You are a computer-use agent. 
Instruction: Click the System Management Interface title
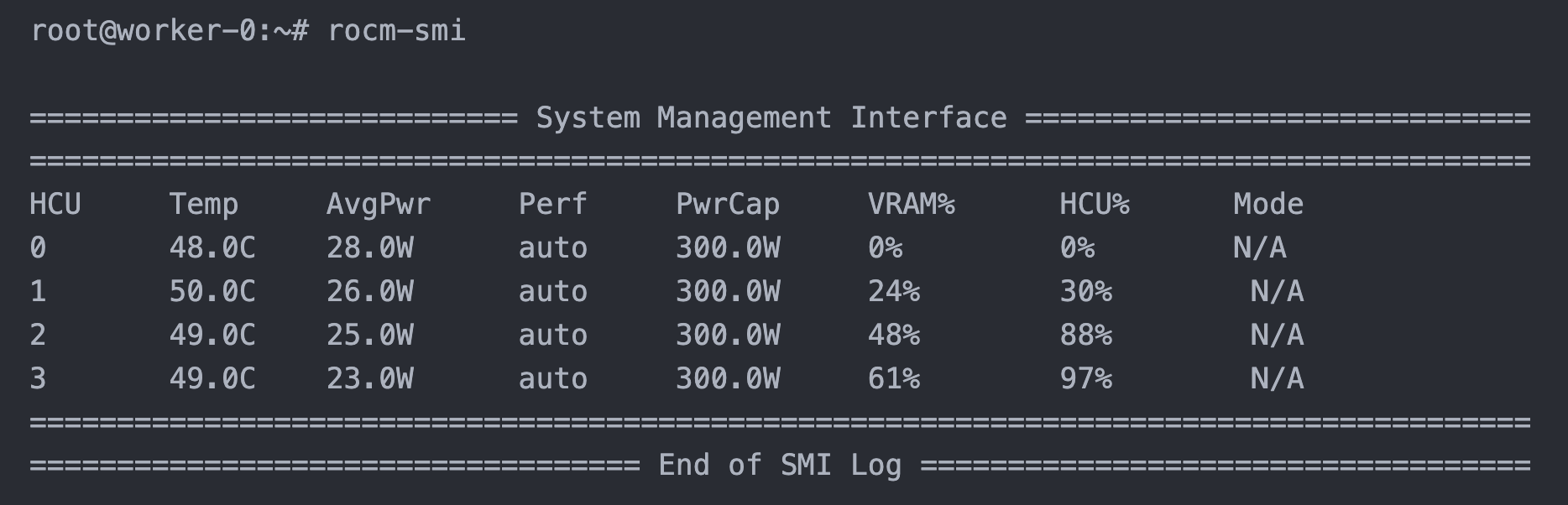tap(771, 118)
